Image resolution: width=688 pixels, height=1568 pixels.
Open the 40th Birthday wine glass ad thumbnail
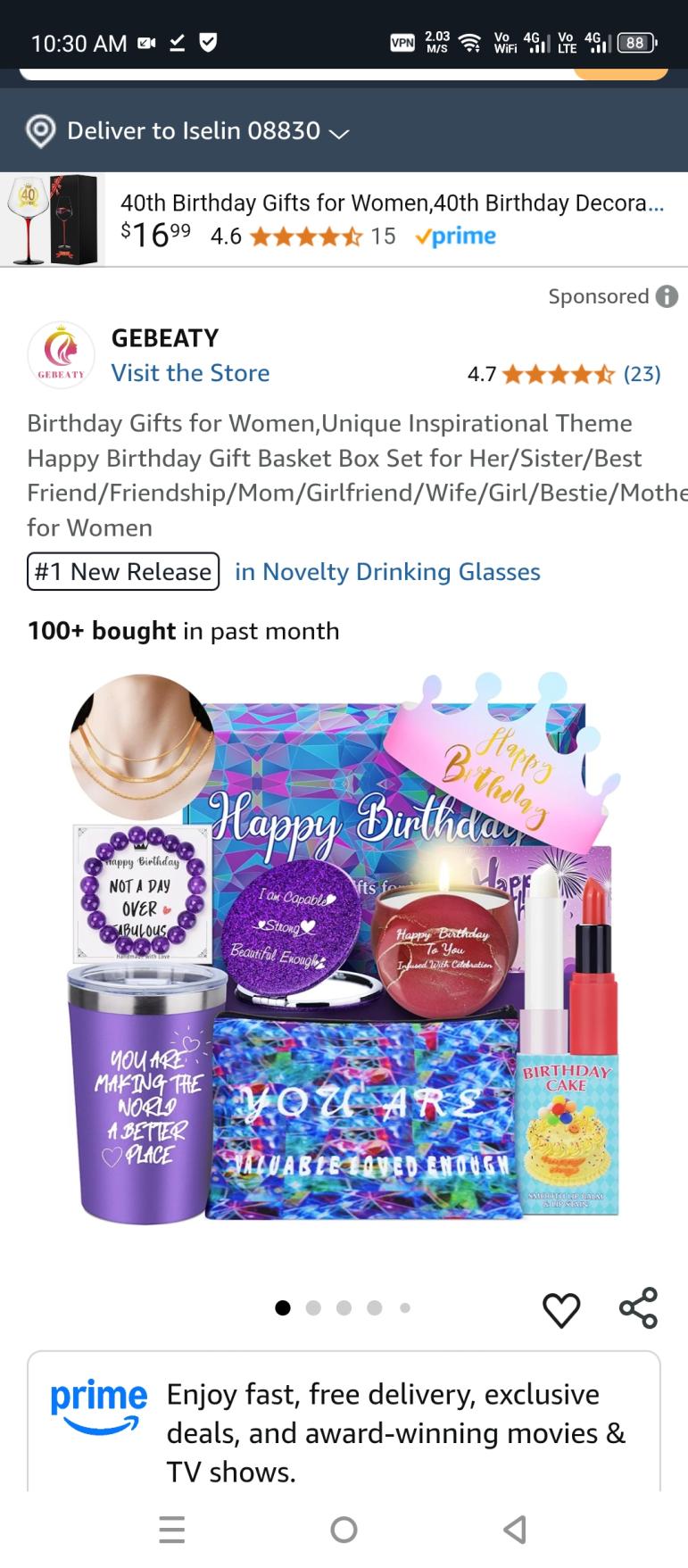point(52,220)
